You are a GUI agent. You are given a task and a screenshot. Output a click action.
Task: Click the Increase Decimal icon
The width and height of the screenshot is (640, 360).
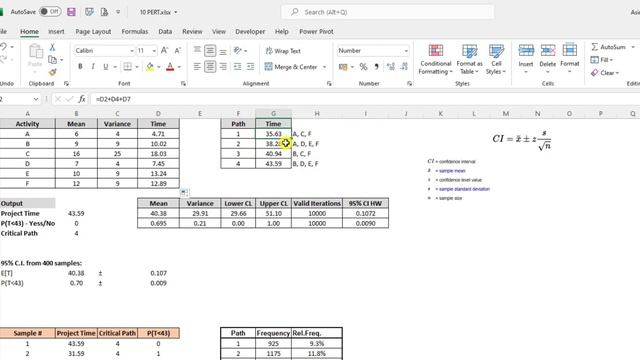pos(391,67)
